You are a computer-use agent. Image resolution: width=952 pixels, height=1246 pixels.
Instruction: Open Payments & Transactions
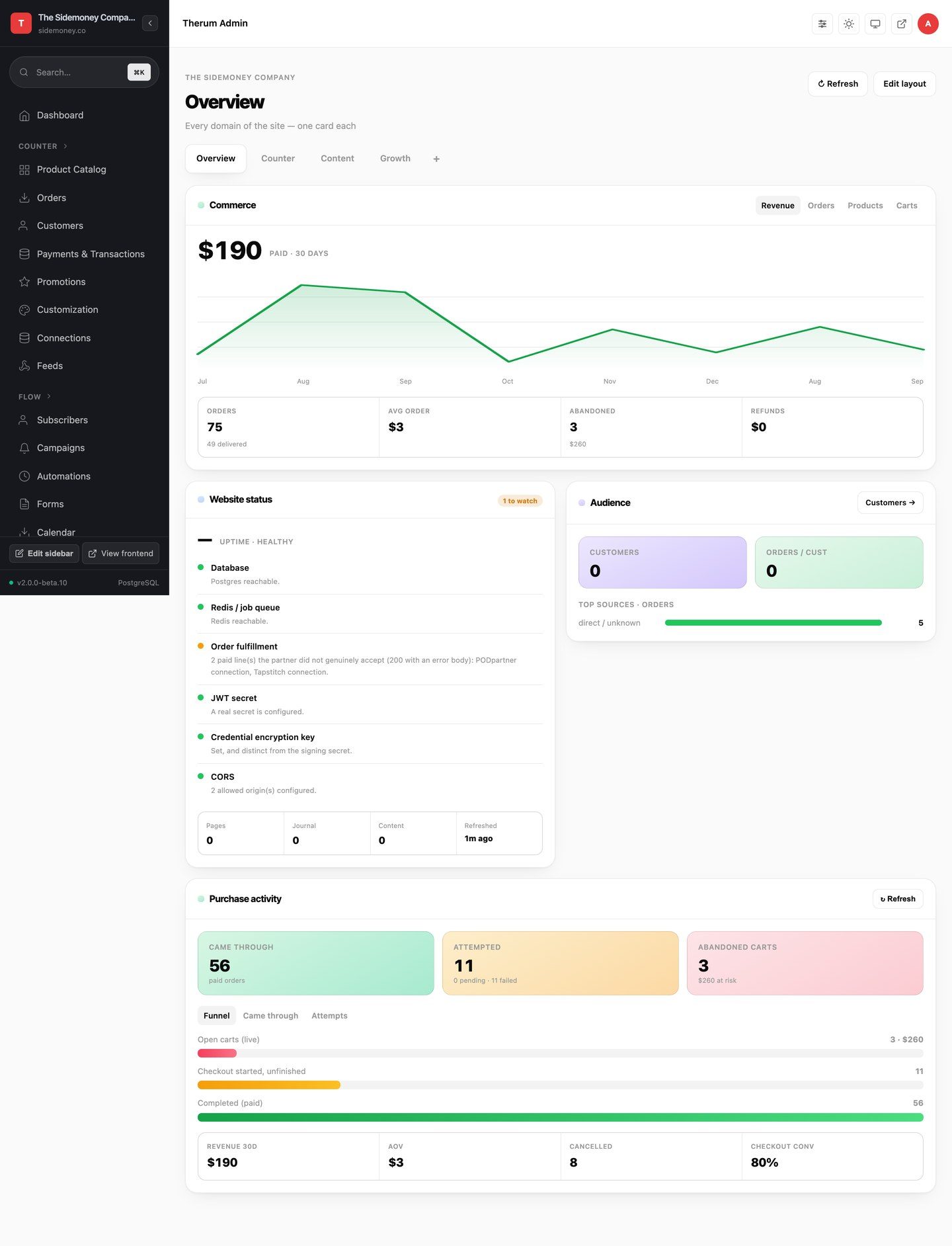tap(85, 254)
